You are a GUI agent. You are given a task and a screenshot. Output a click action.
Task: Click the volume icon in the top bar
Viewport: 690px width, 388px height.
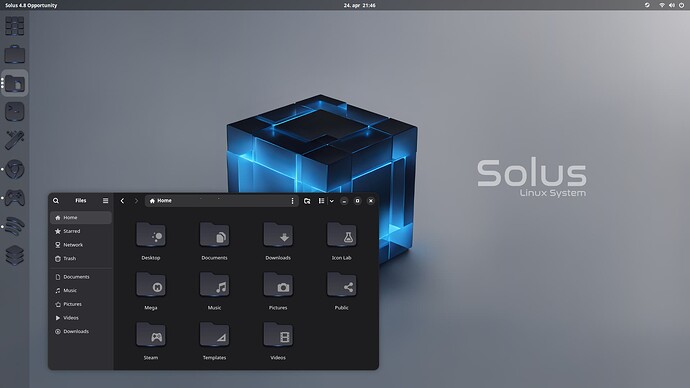672,5
